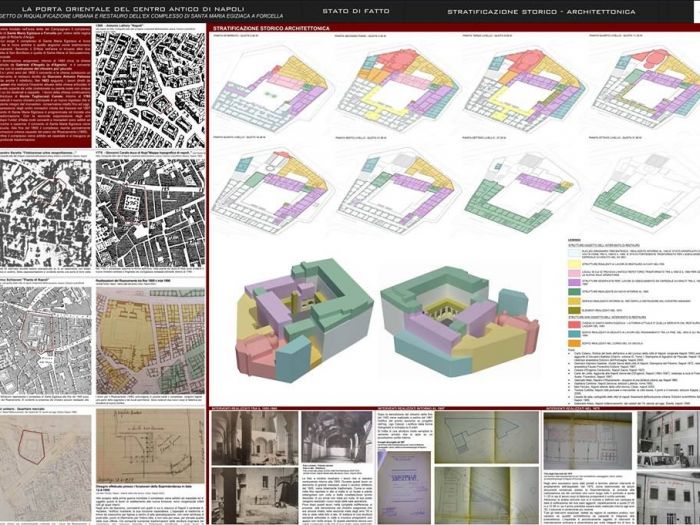Image resolution: width=700 pixels, height=525 pixels.
Task: Open the hand-drawn sketch on aged paper
Action: [x=150, y=446]
